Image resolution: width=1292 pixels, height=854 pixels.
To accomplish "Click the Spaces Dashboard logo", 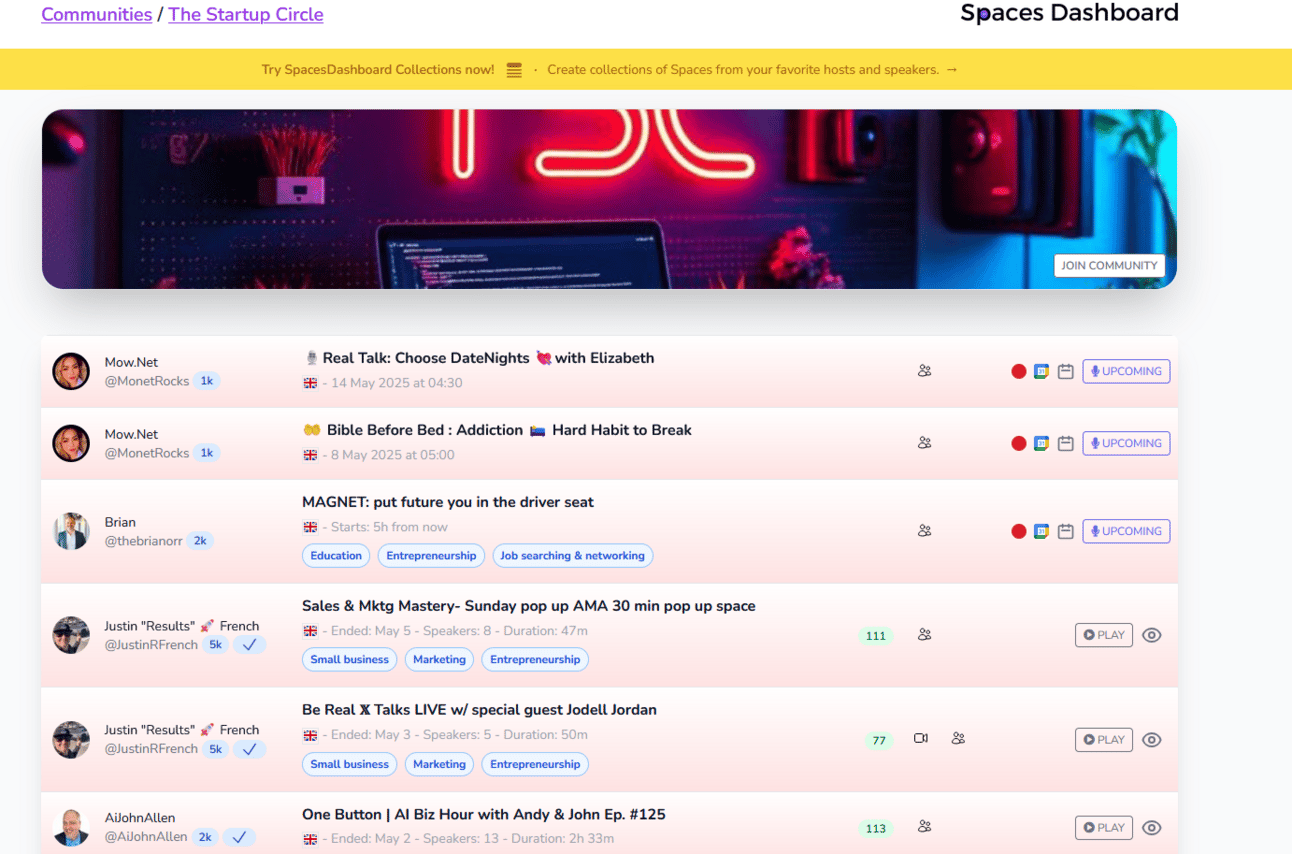I will pyautogui.click(x=1069, y=14).
